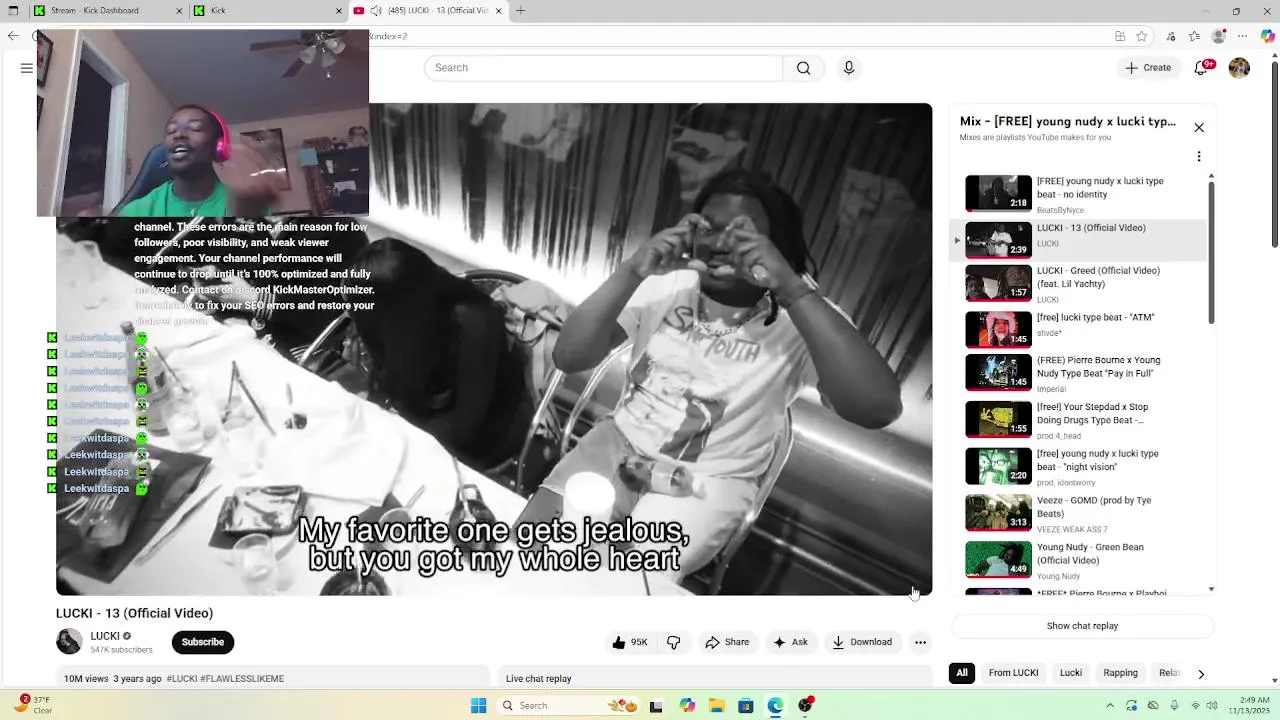The width and height of the screenshot is (1280, 720).
Task: Open the Create button
Action: tap(1148, 68)
